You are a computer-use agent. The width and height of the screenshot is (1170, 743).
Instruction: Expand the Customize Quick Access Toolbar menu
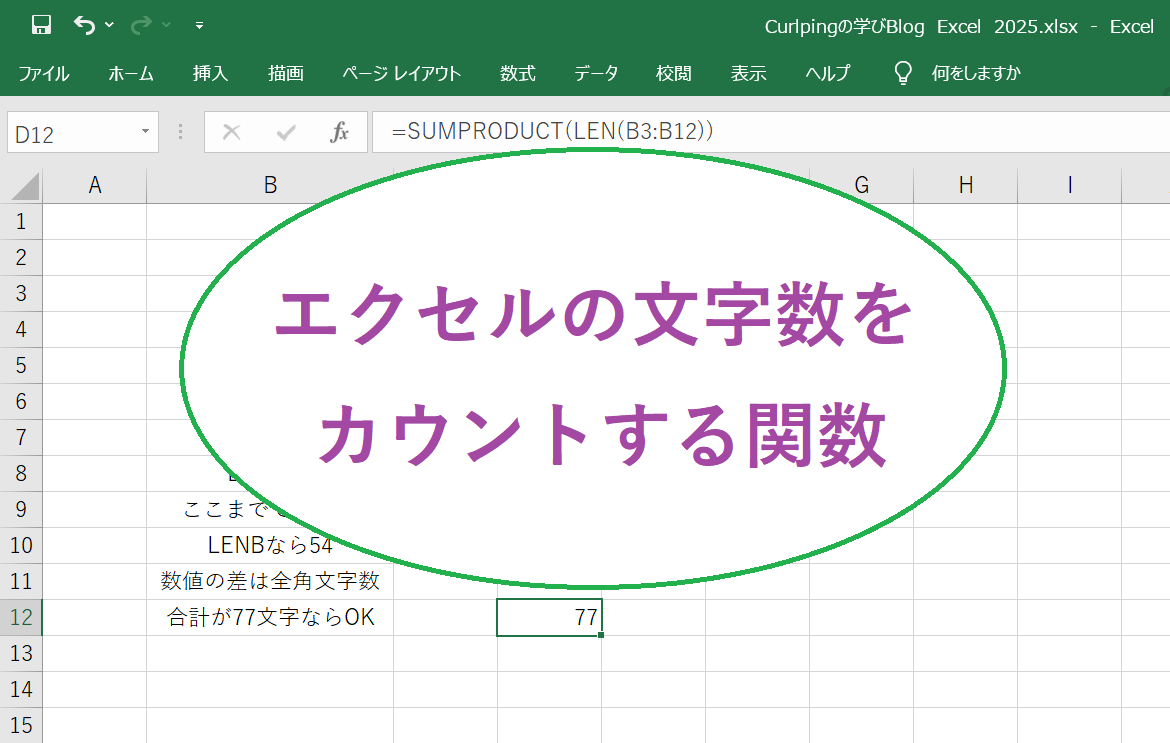click(199, 25)
